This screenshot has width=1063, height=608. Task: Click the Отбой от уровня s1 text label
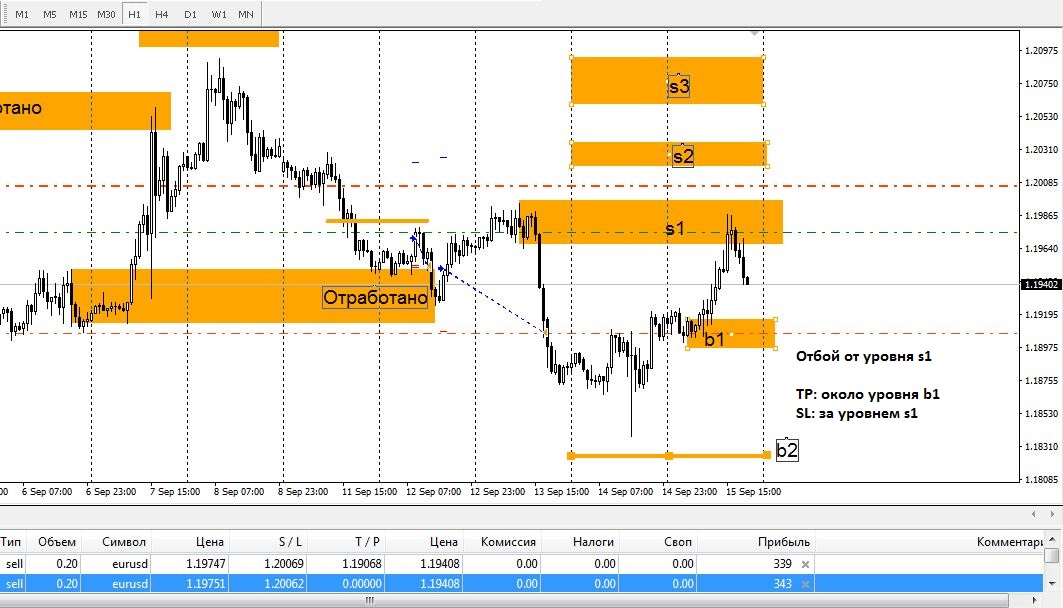pos(864,357)
